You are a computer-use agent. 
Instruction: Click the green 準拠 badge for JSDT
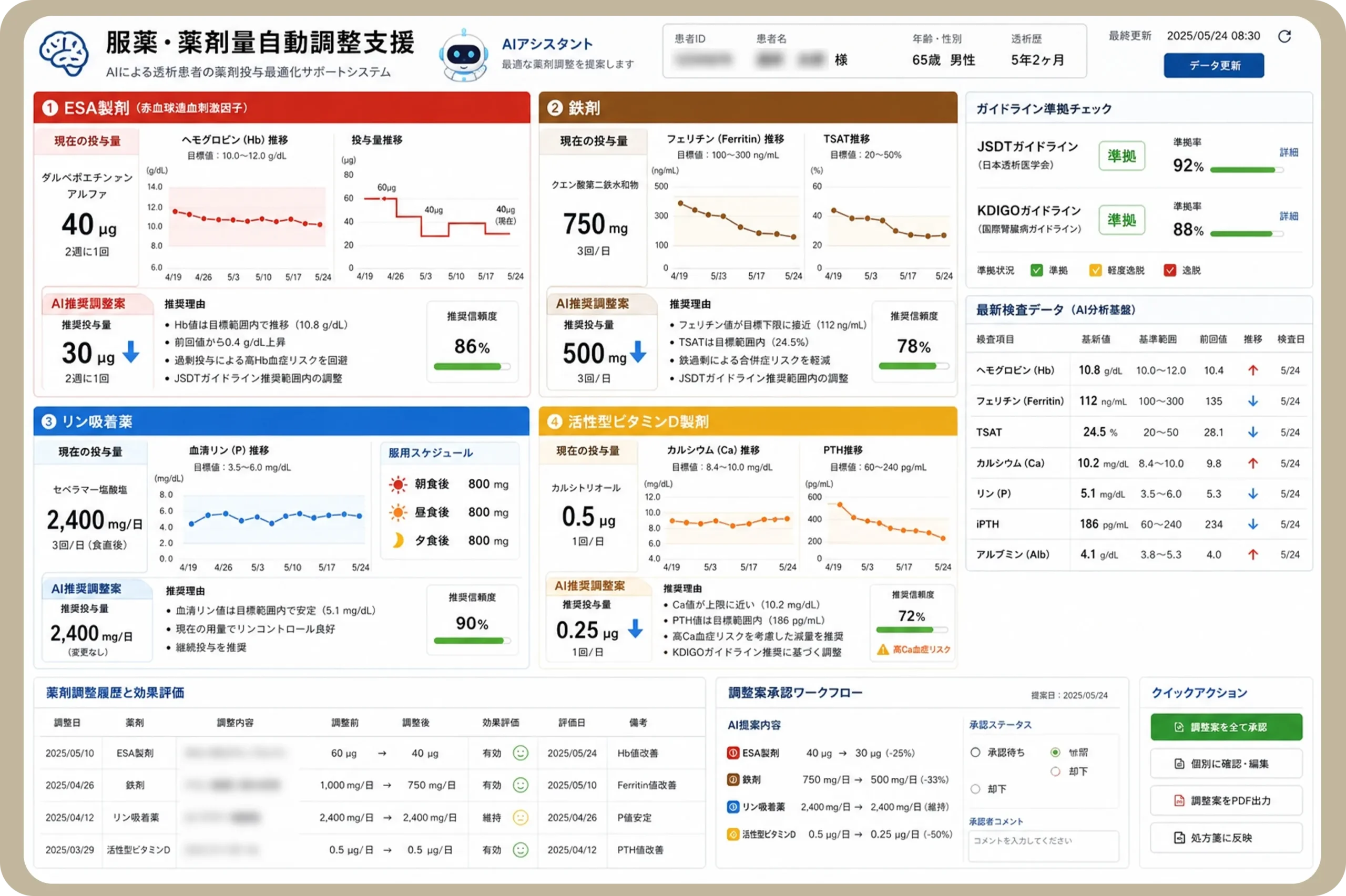coord(1121,156)
